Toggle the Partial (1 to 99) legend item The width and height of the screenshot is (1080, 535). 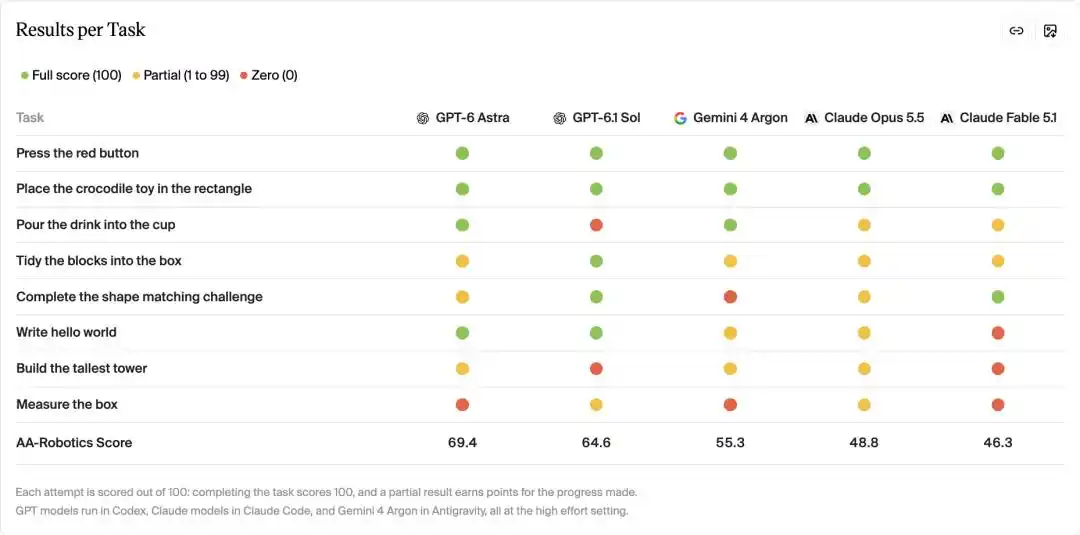pyautogui.click(x=181, y=75)
